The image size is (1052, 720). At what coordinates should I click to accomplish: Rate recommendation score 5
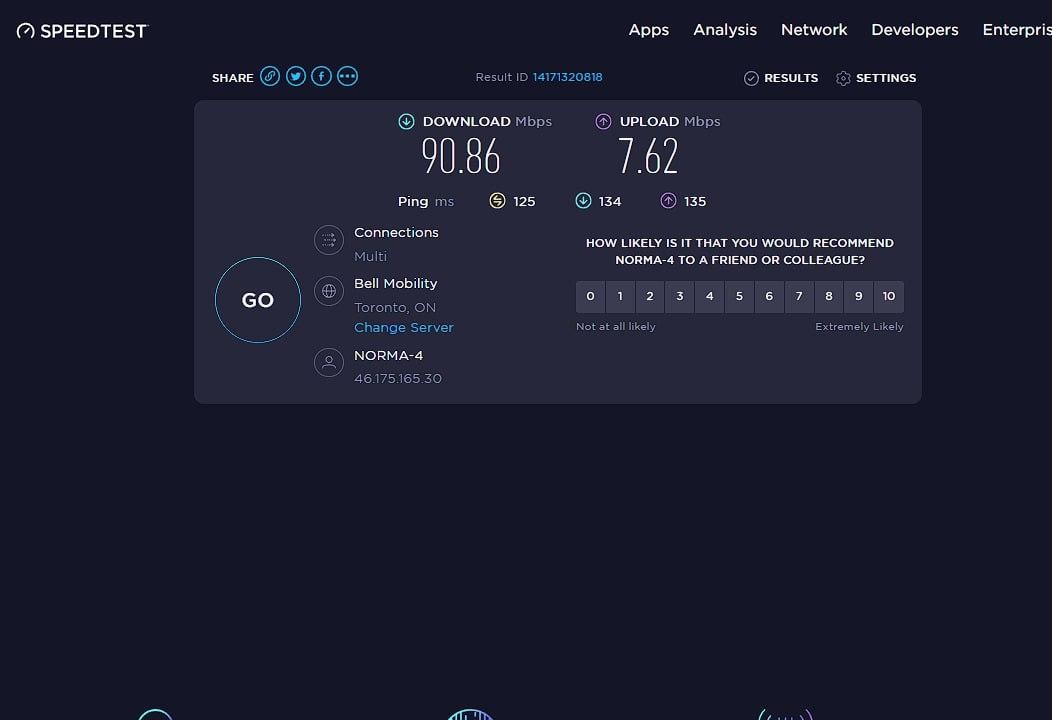pyautogui.click(x=739, y=297)
